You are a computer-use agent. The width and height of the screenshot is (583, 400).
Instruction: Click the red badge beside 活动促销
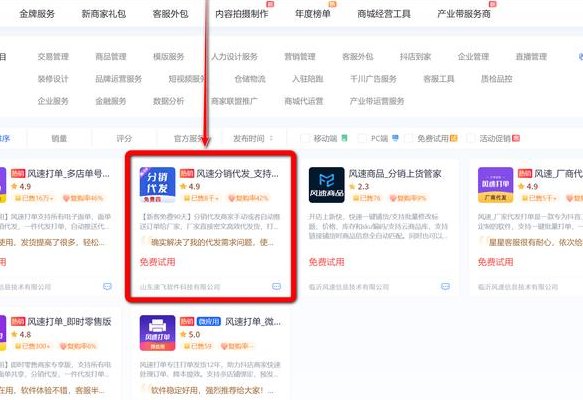point(516,138)
